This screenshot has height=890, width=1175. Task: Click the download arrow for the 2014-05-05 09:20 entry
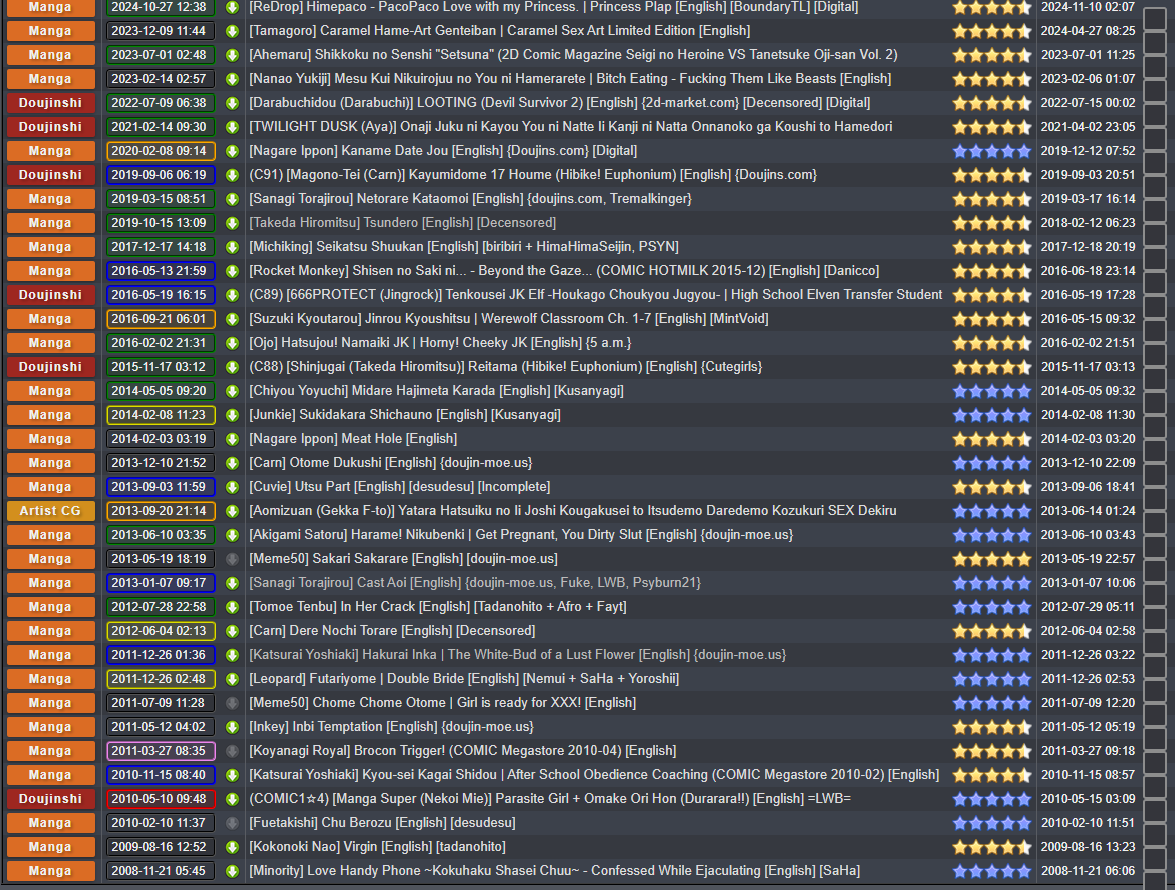[x=232, y=391]
